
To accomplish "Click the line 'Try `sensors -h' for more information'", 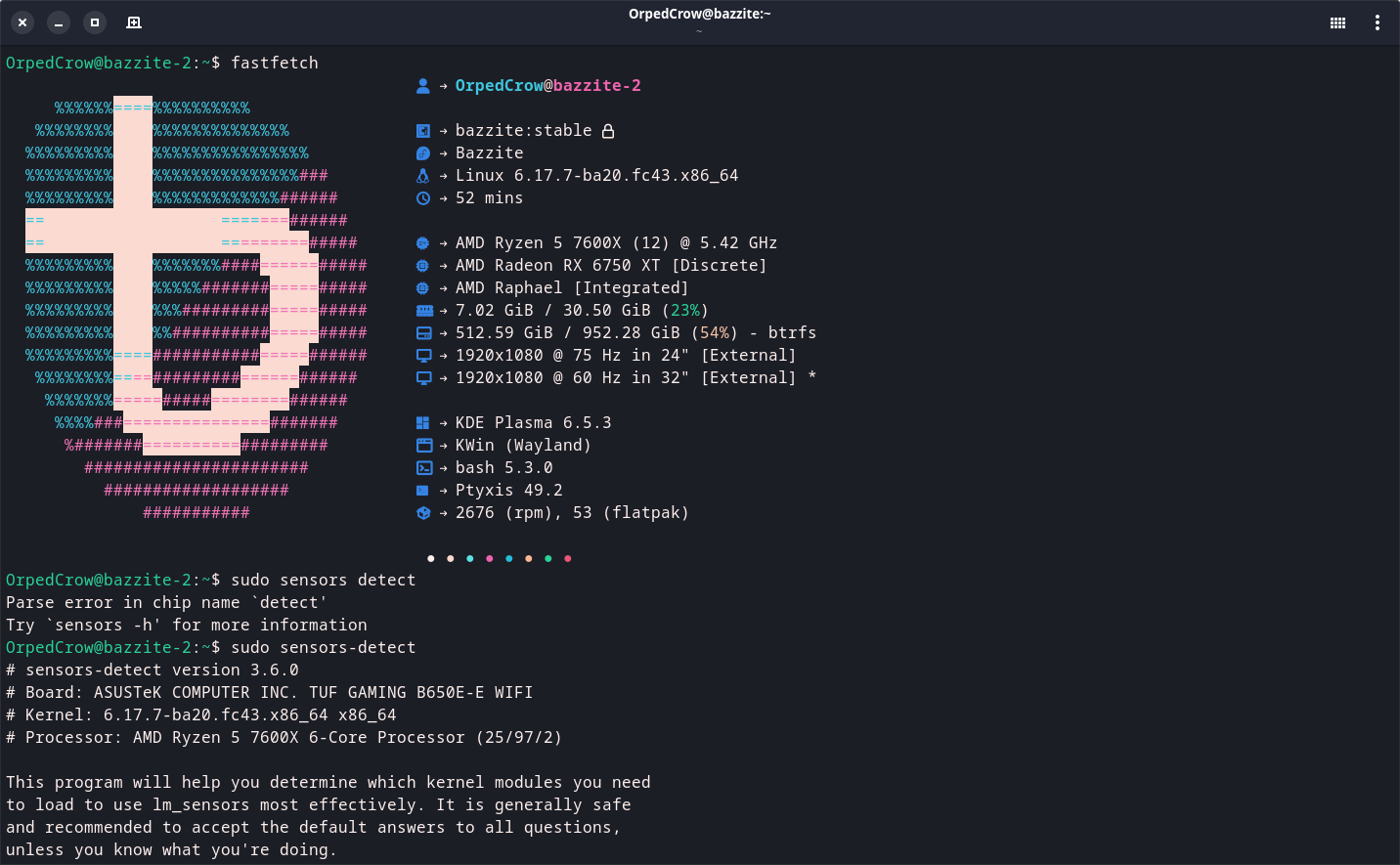I will [187, 626].
